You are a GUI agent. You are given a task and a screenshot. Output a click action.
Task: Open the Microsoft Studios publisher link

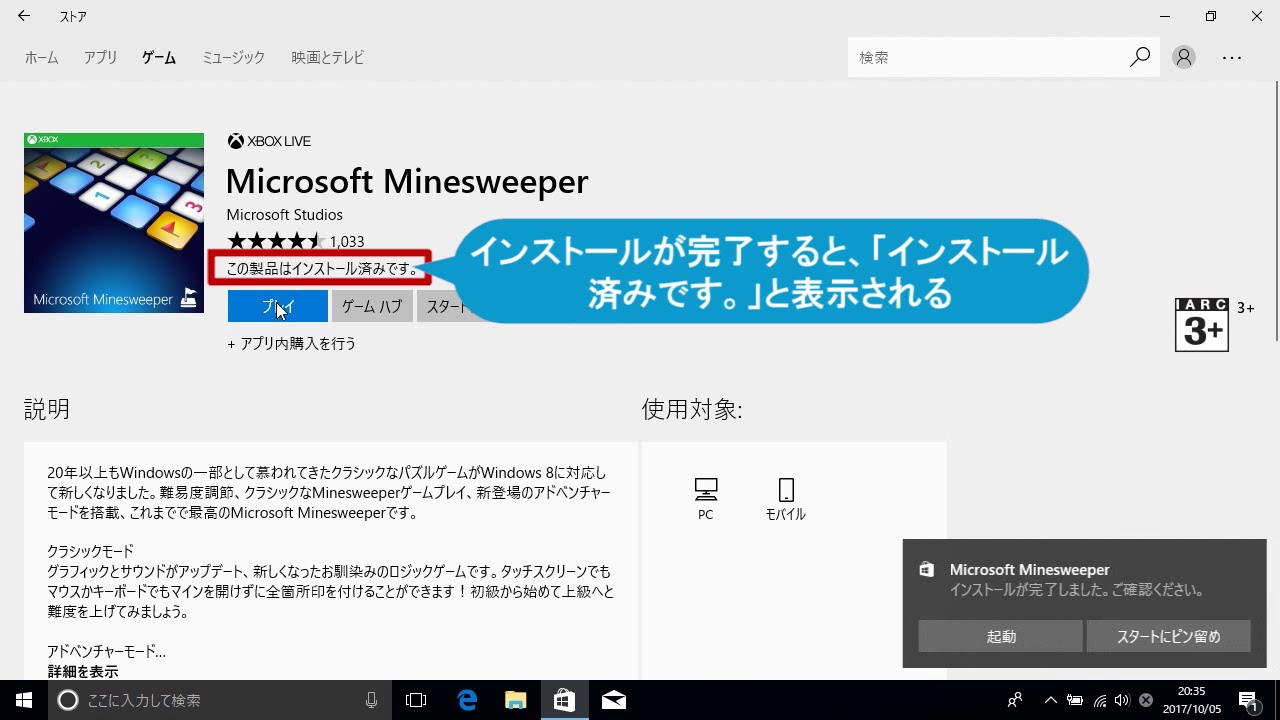[284, 215]
